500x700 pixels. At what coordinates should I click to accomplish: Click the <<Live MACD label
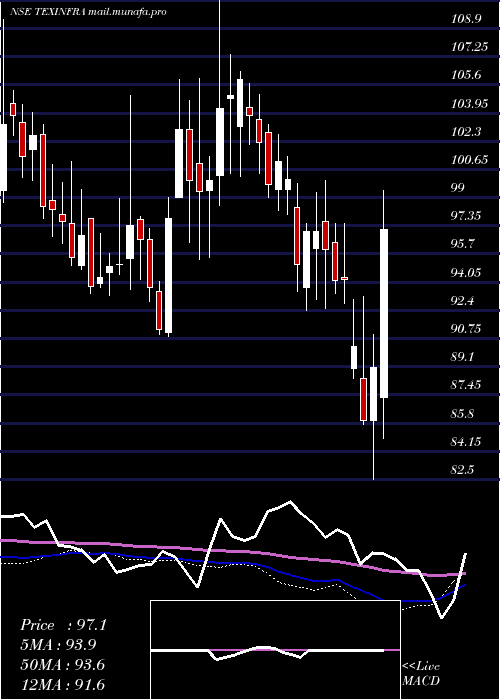pos(421,674)
